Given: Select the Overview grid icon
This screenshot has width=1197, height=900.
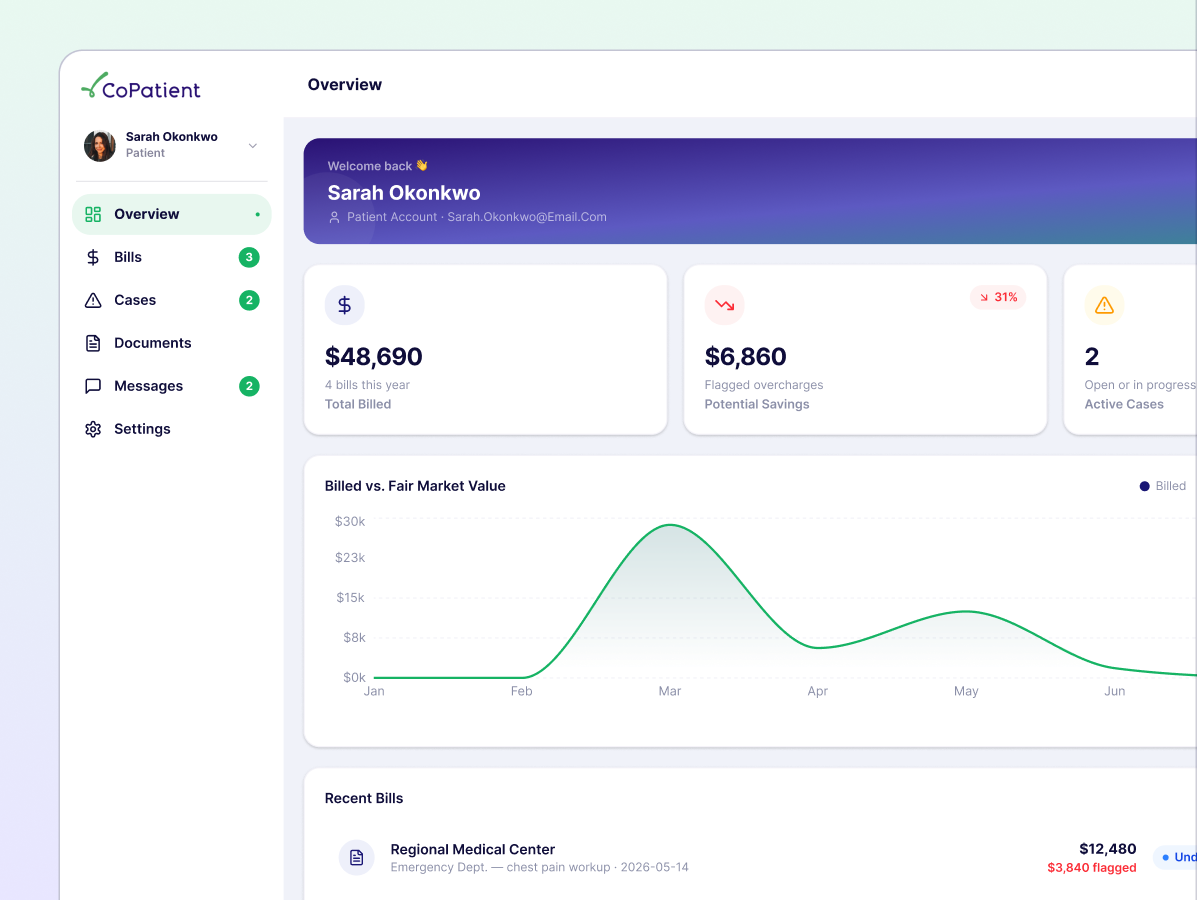Looking at the screenshot, I should point(93,215).
